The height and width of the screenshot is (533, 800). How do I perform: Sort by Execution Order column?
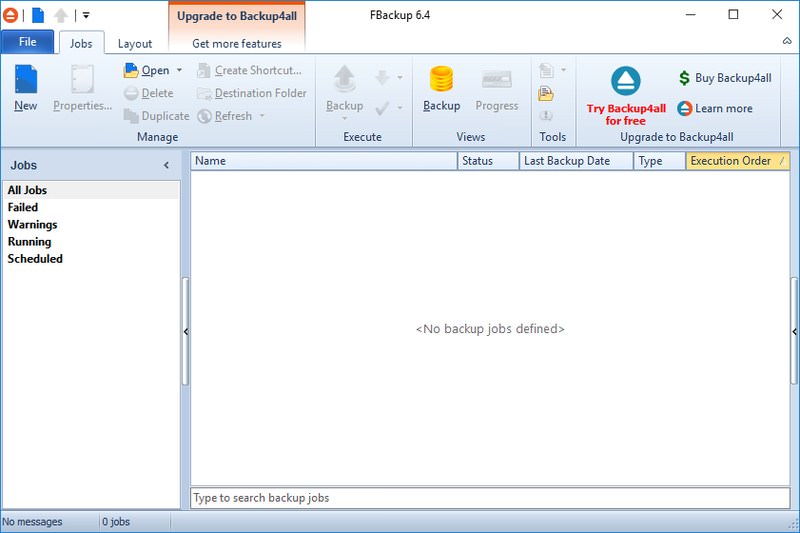point(738,161)
